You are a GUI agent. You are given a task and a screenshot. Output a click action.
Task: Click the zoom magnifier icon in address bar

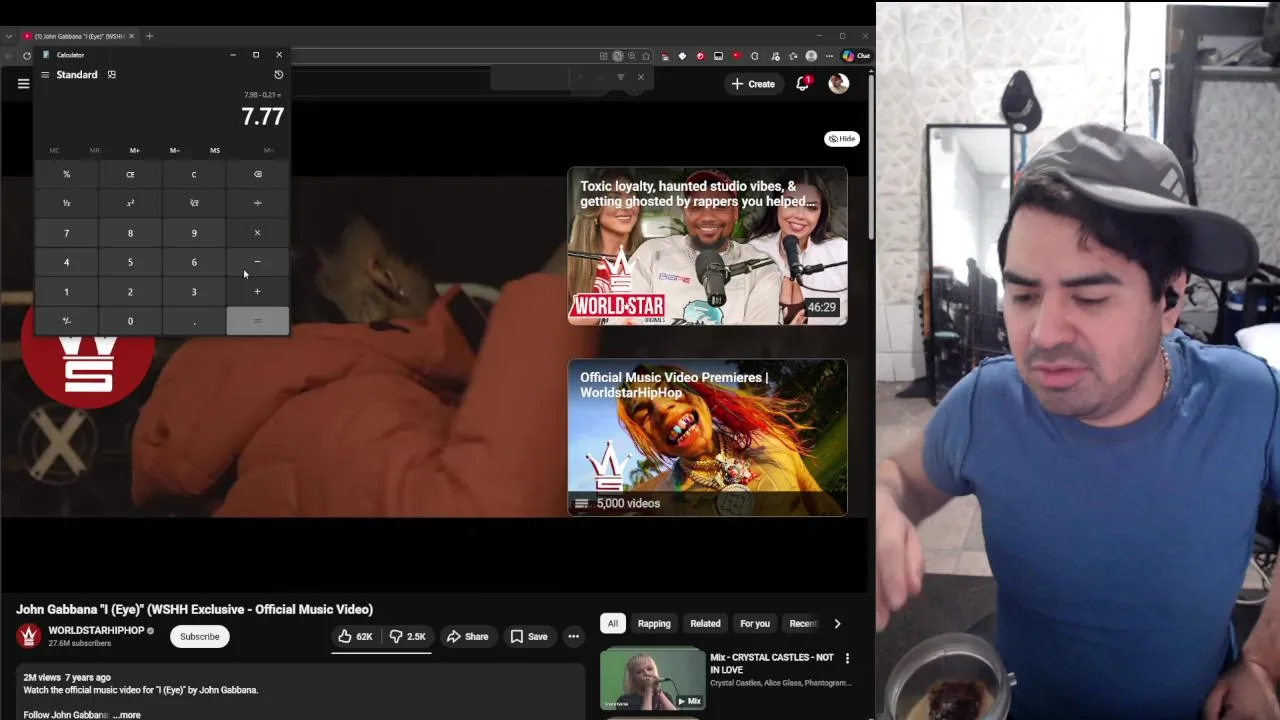(631, 56)
